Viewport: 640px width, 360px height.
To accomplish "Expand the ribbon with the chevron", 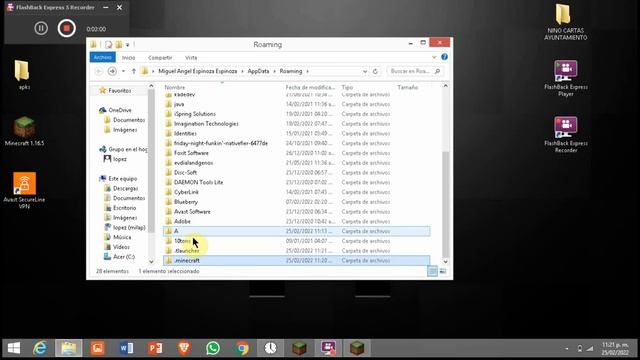I will [x=434, y=57].
